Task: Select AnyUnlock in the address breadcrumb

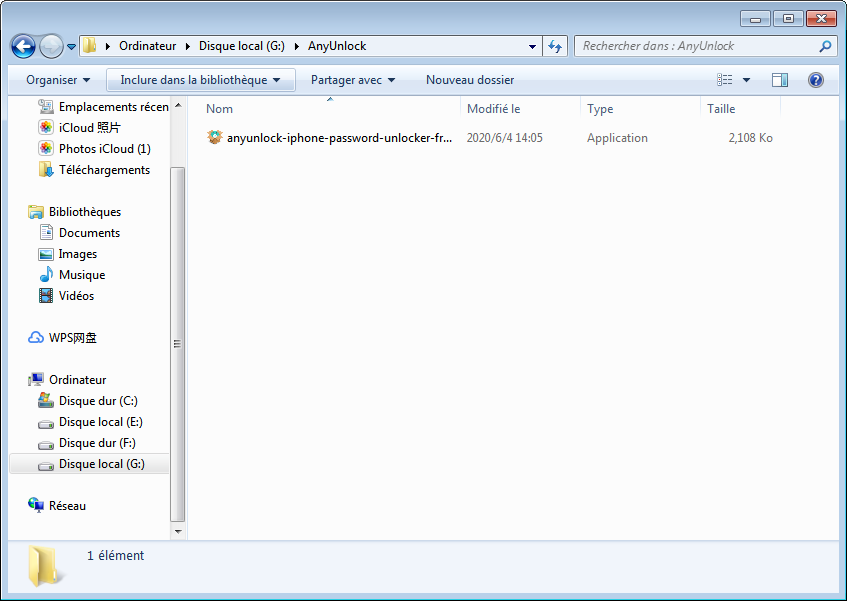Action: 337,46
